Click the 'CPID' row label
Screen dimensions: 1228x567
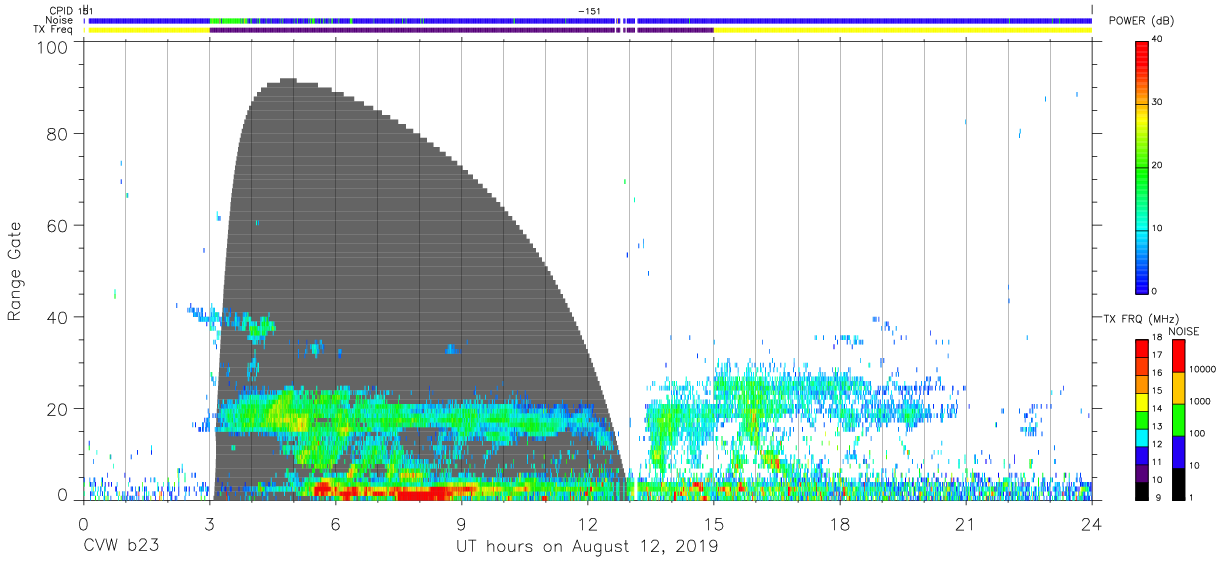coord(62,10)
